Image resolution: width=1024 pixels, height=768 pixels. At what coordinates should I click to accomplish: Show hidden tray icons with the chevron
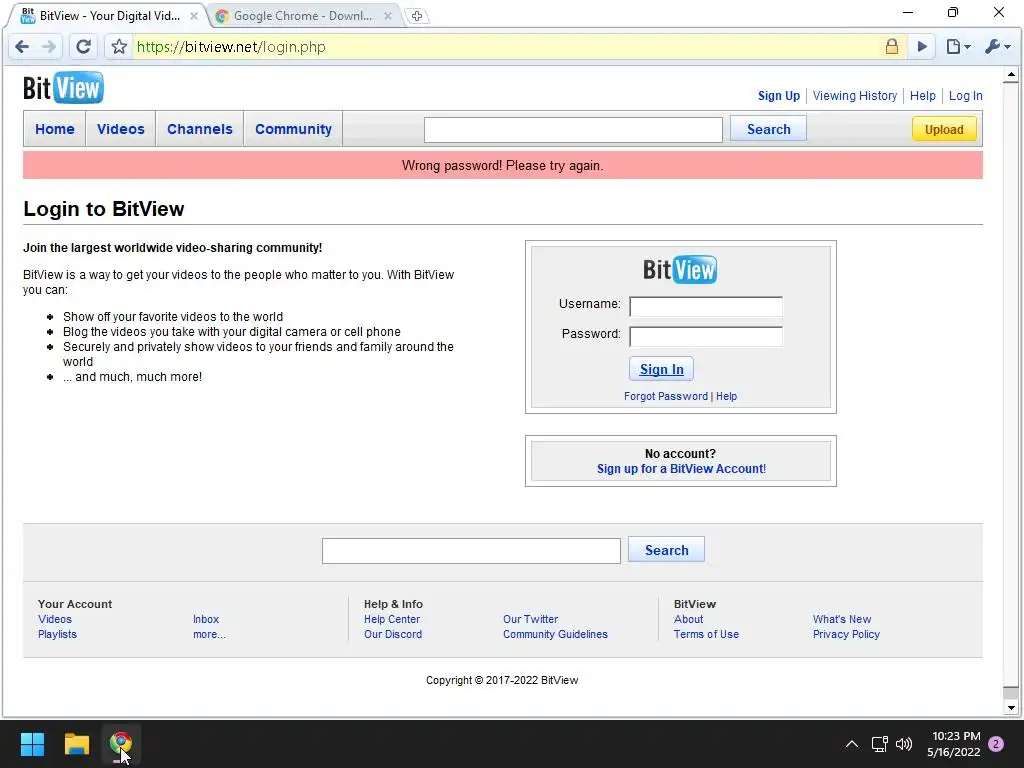point(852,744)
